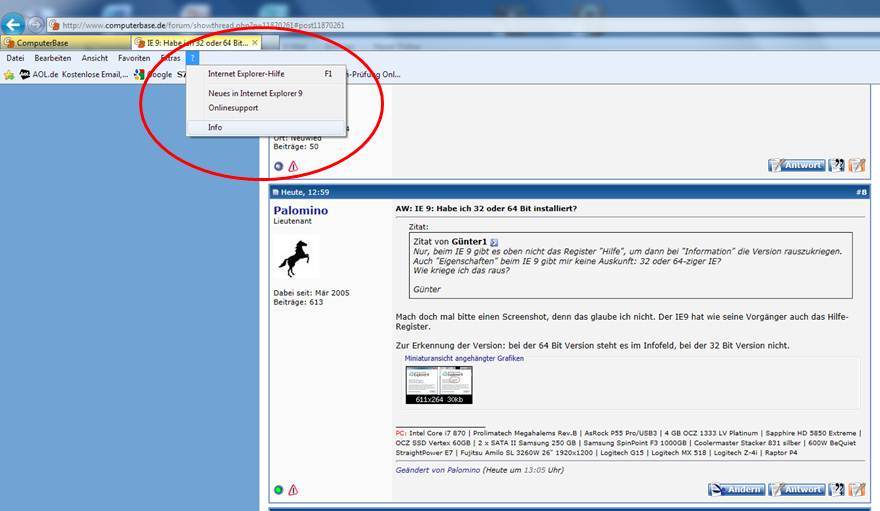The image size is (880, 511).
Task: Select 'Neues in Internet Explorer 9' entry
Action: pos(267,94)
